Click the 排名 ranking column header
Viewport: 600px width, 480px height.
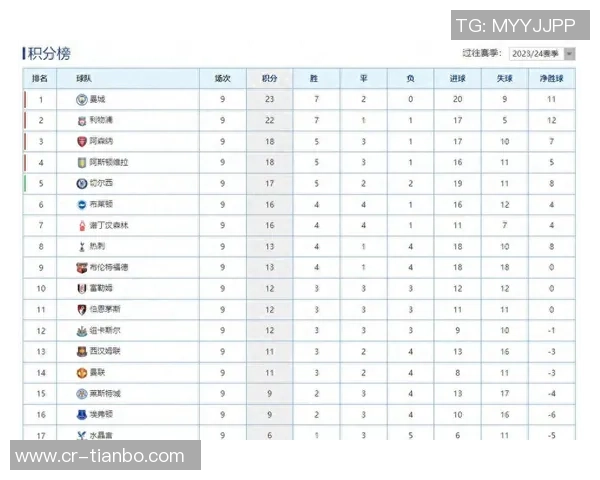click(x=40, y=78)
